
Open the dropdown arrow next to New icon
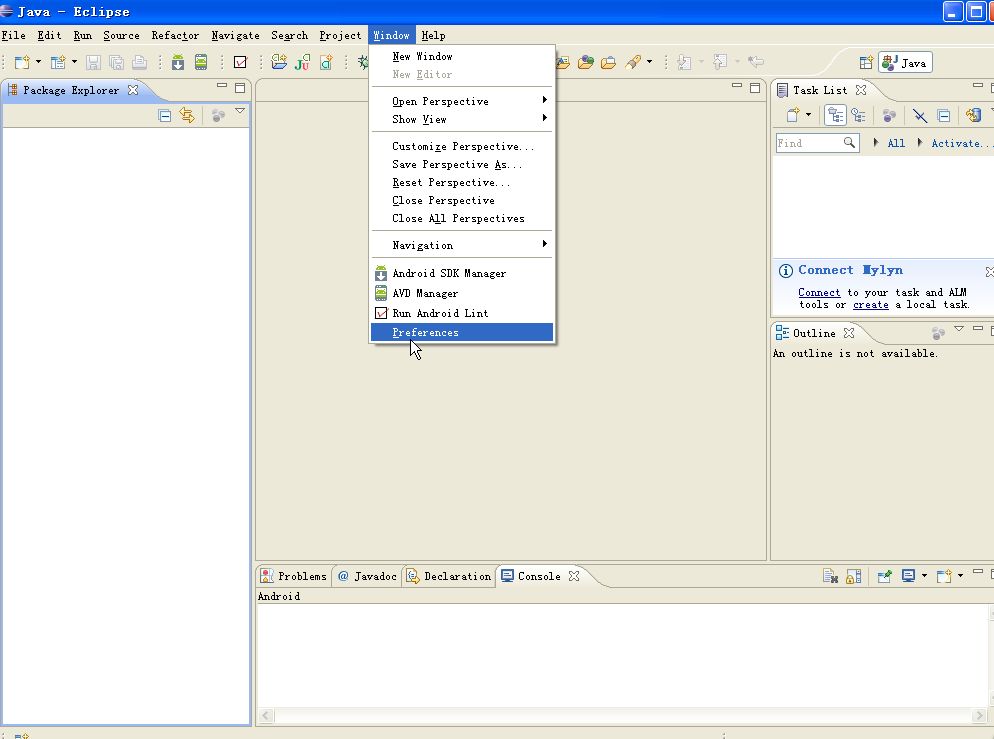click(x=38, y=62)
